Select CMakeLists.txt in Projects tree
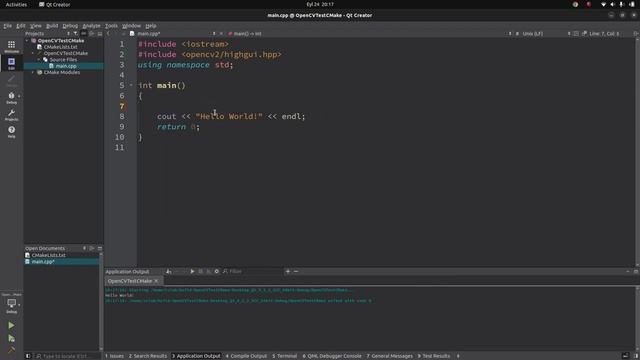Screen dimensions: 640x360 tap(60, 47)
